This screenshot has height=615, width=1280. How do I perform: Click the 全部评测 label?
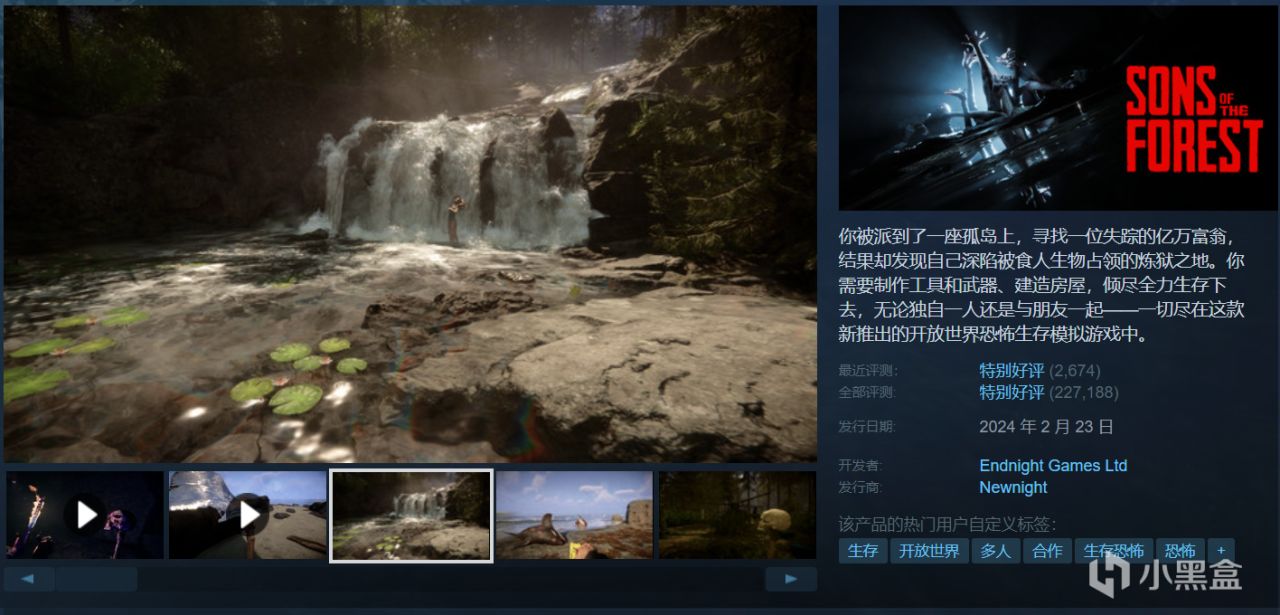pyautogui.click(x=867, y=392)
